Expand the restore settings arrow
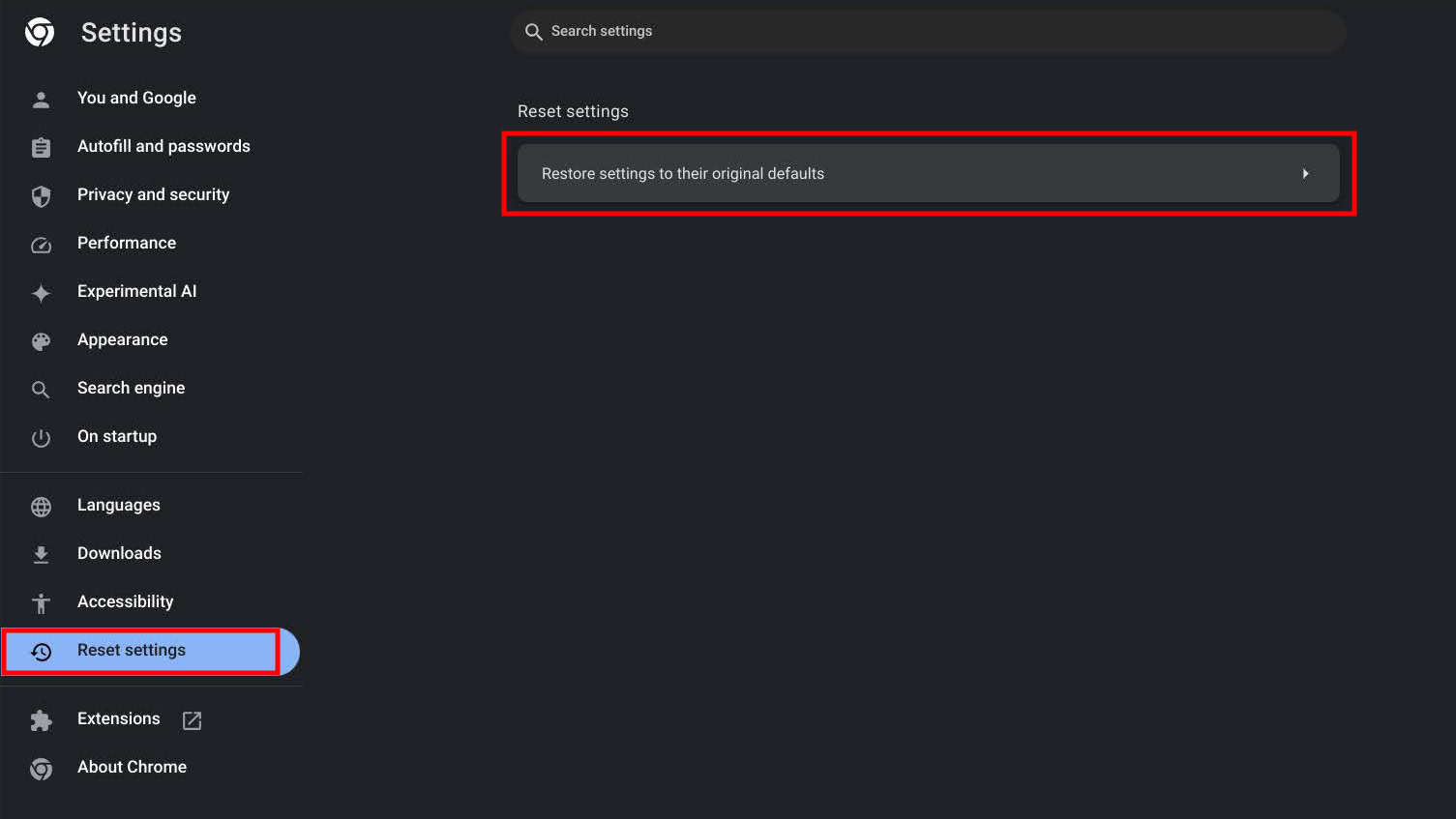Image resolution: width=1456 pixels, height=819 pixels. point(1305,174)
